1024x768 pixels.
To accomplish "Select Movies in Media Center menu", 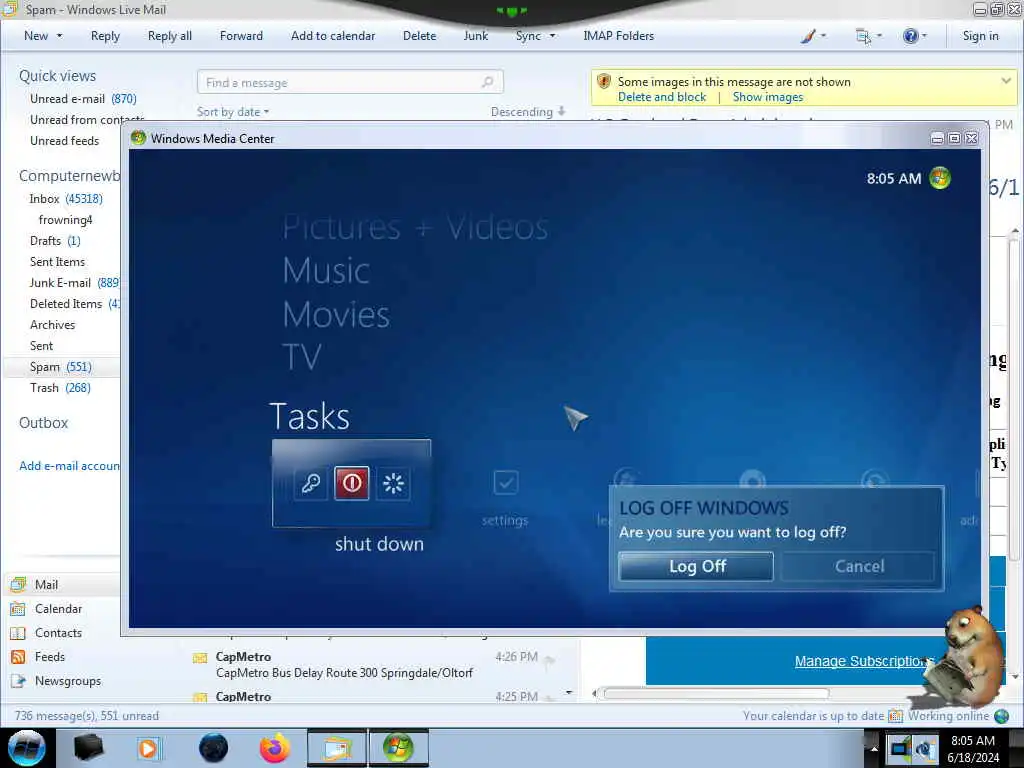I will [x=336, y=314].
